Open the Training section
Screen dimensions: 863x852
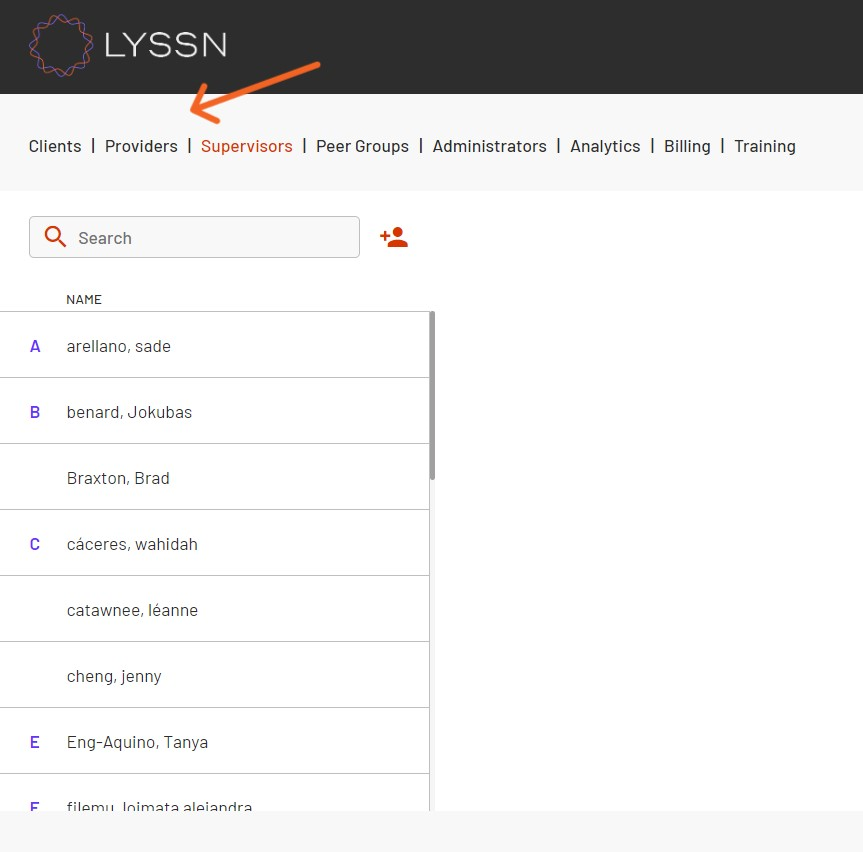click(765, 146)
